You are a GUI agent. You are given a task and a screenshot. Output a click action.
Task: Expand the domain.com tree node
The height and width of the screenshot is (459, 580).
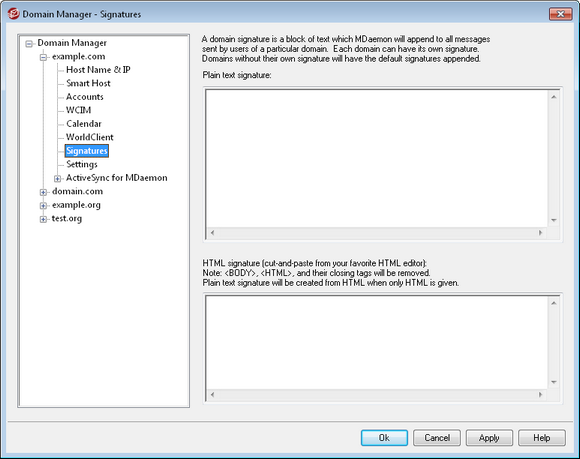tap(43, 192)
